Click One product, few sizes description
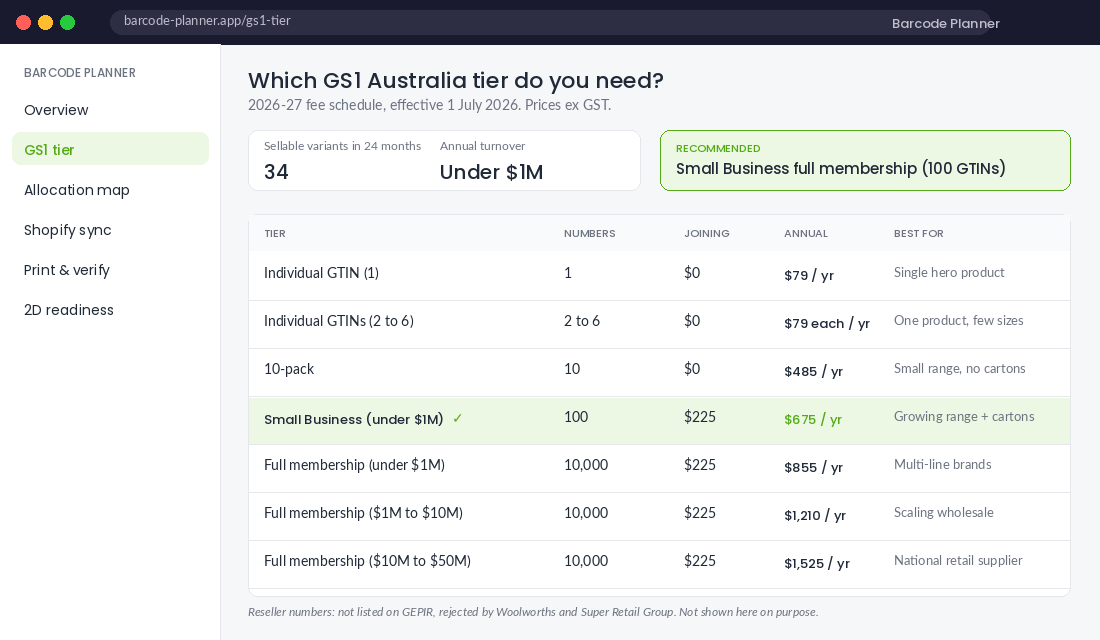 958,321
